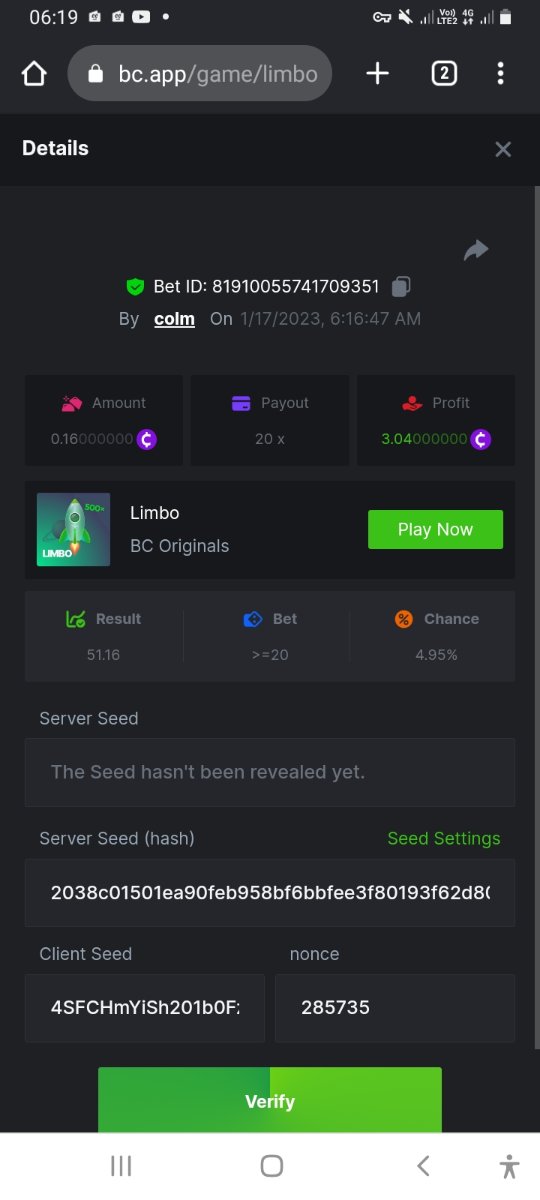Verify the bet result

click(x=270, y=1100)
